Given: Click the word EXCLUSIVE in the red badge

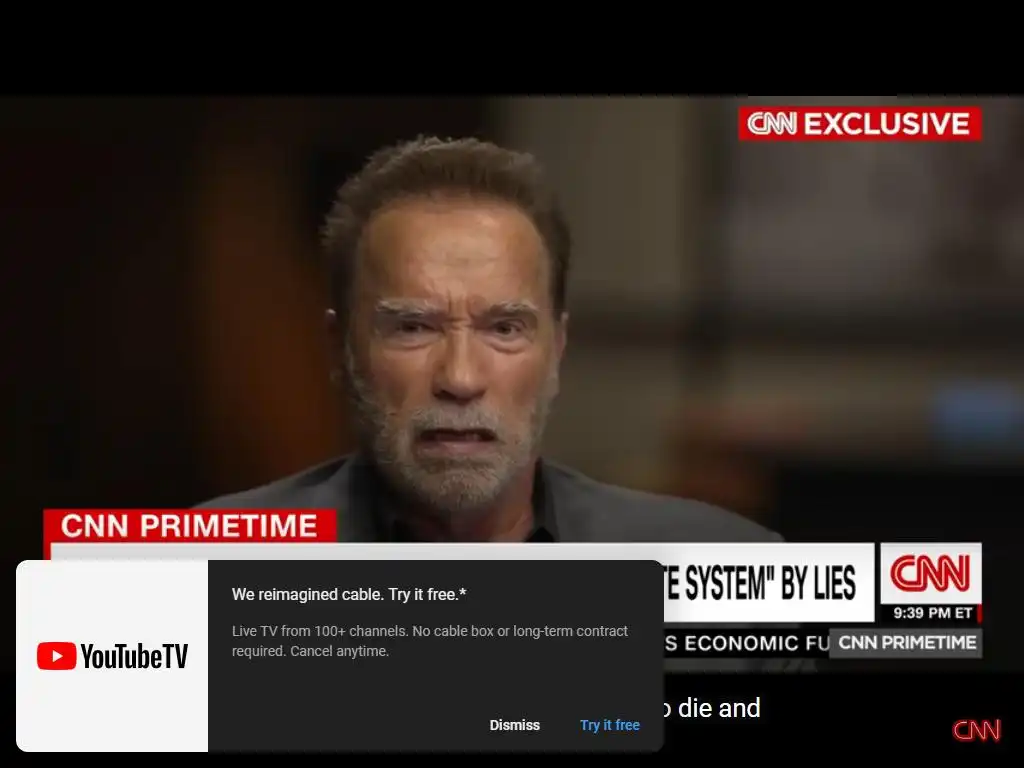Looking at the screenshot, I should (886, 123).
